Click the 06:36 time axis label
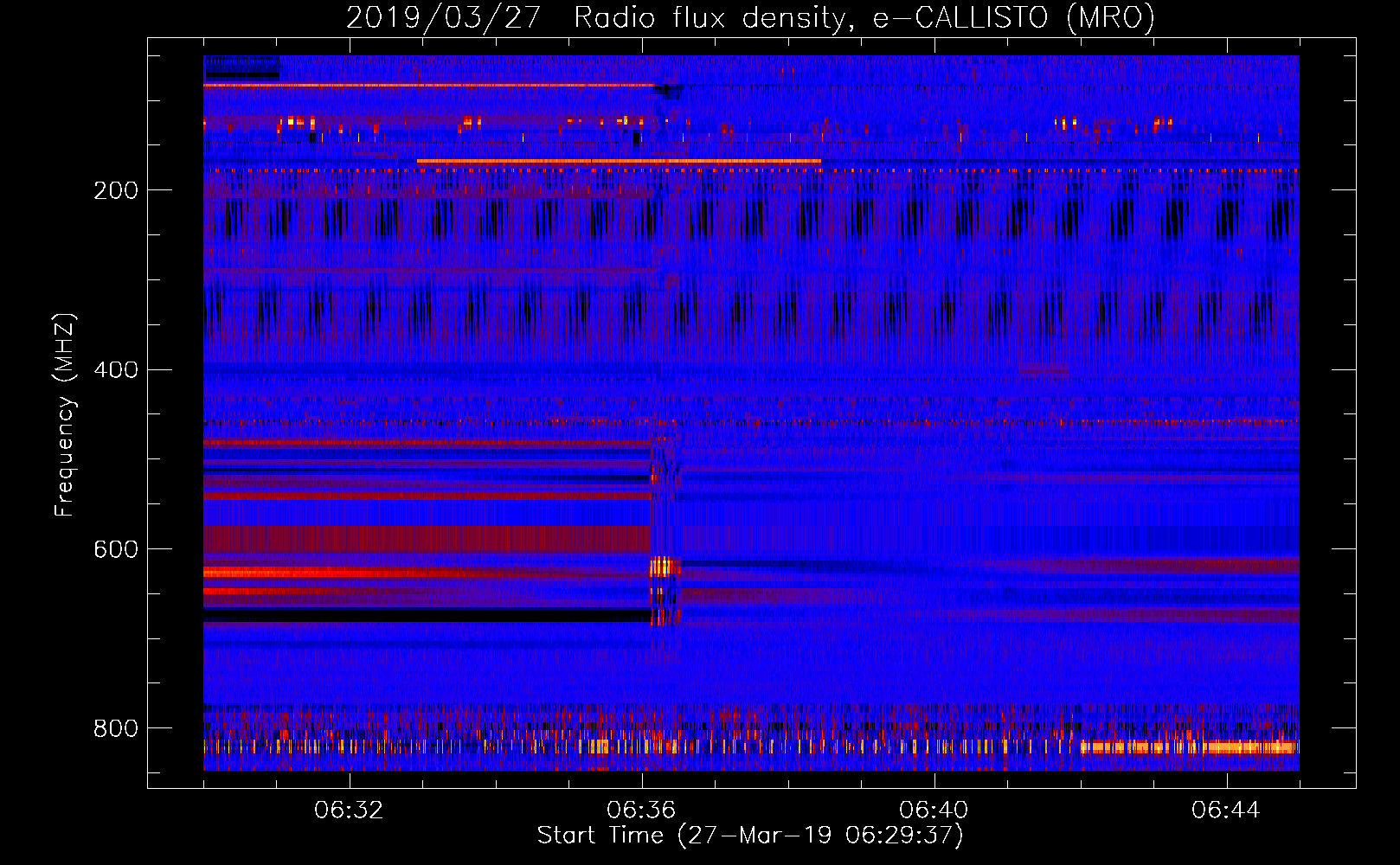1400x865 pixels. click(x=641, y=811)
